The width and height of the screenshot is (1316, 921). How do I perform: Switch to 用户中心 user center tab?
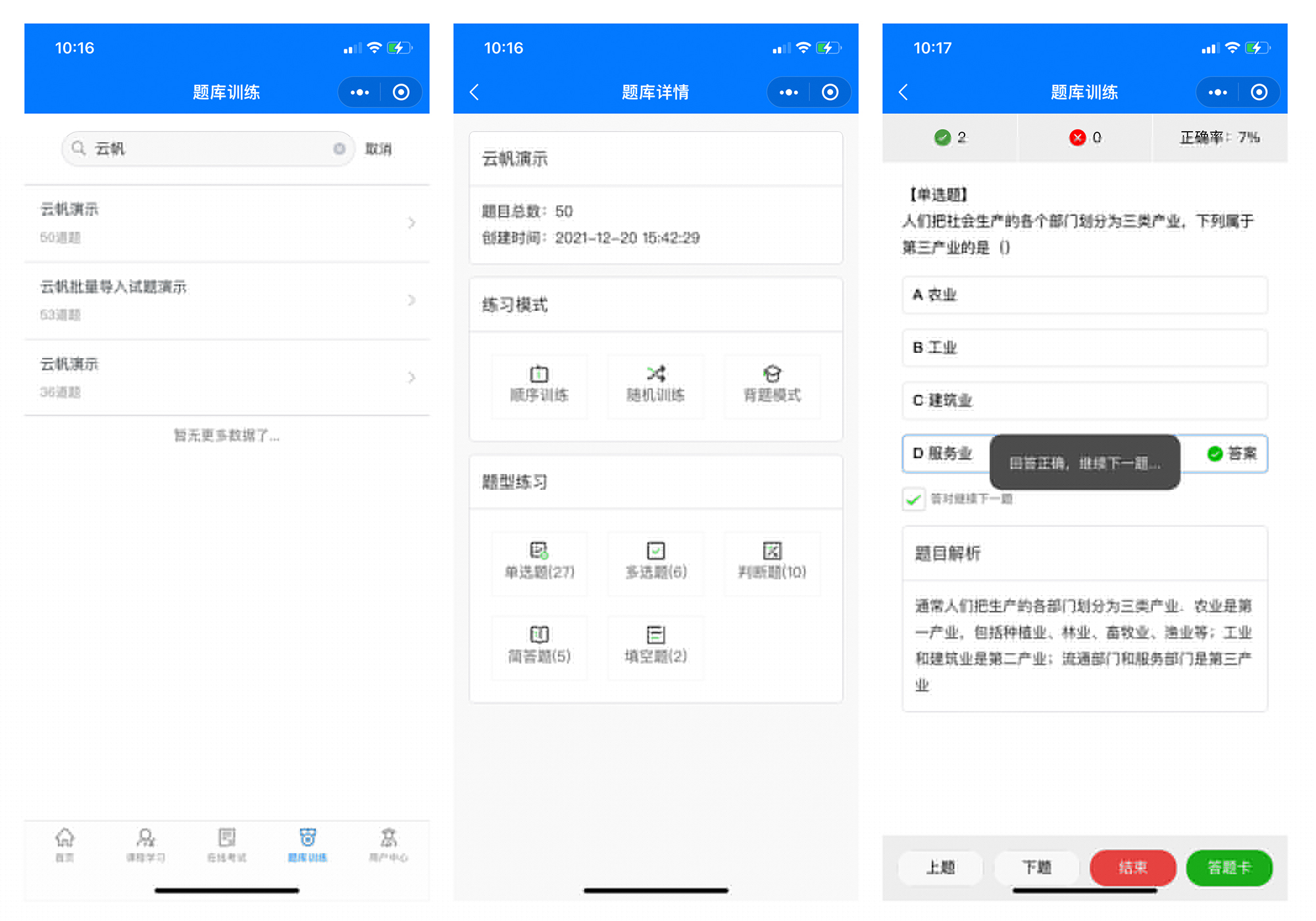388,845
